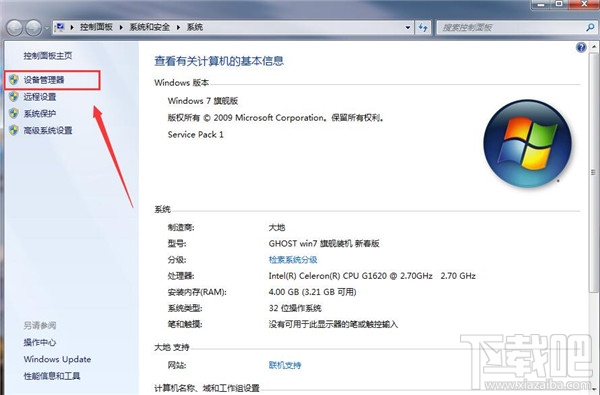Open 设备管理器 from the sidebar
This screenshot has height=395, width=600.
[44, 80]
